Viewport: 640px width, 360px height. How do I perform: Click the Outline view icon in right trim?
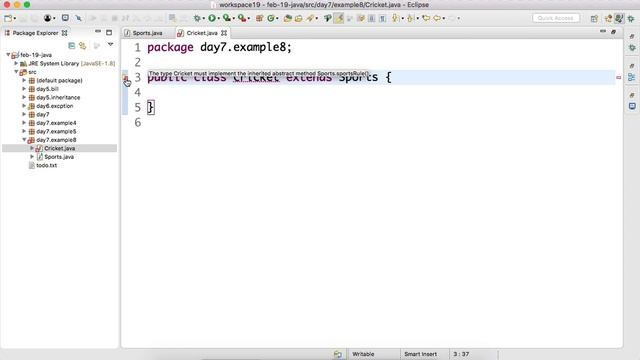[x=632, y=77]
